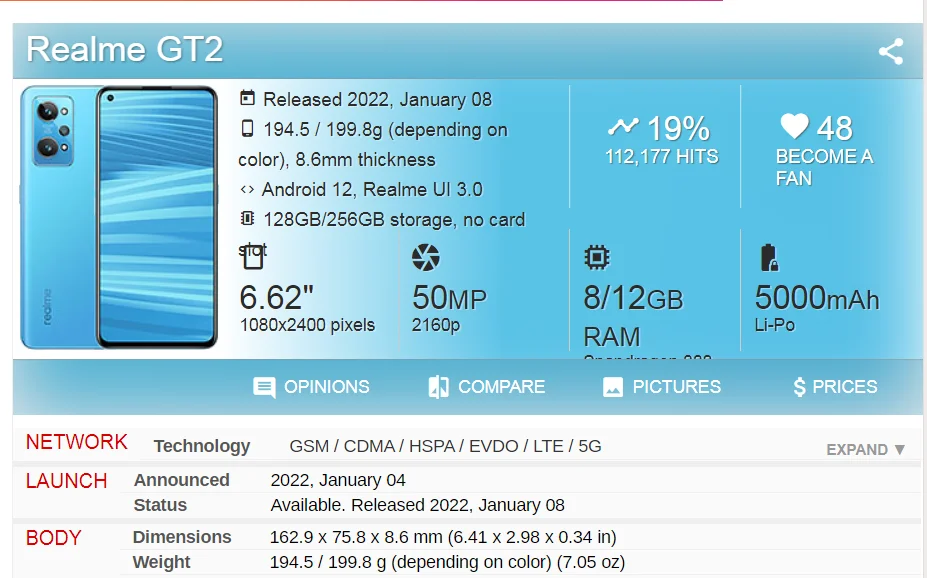Click the camera shutter icon
This screenshot has height=578, width=927.
[x=426, y=257]
